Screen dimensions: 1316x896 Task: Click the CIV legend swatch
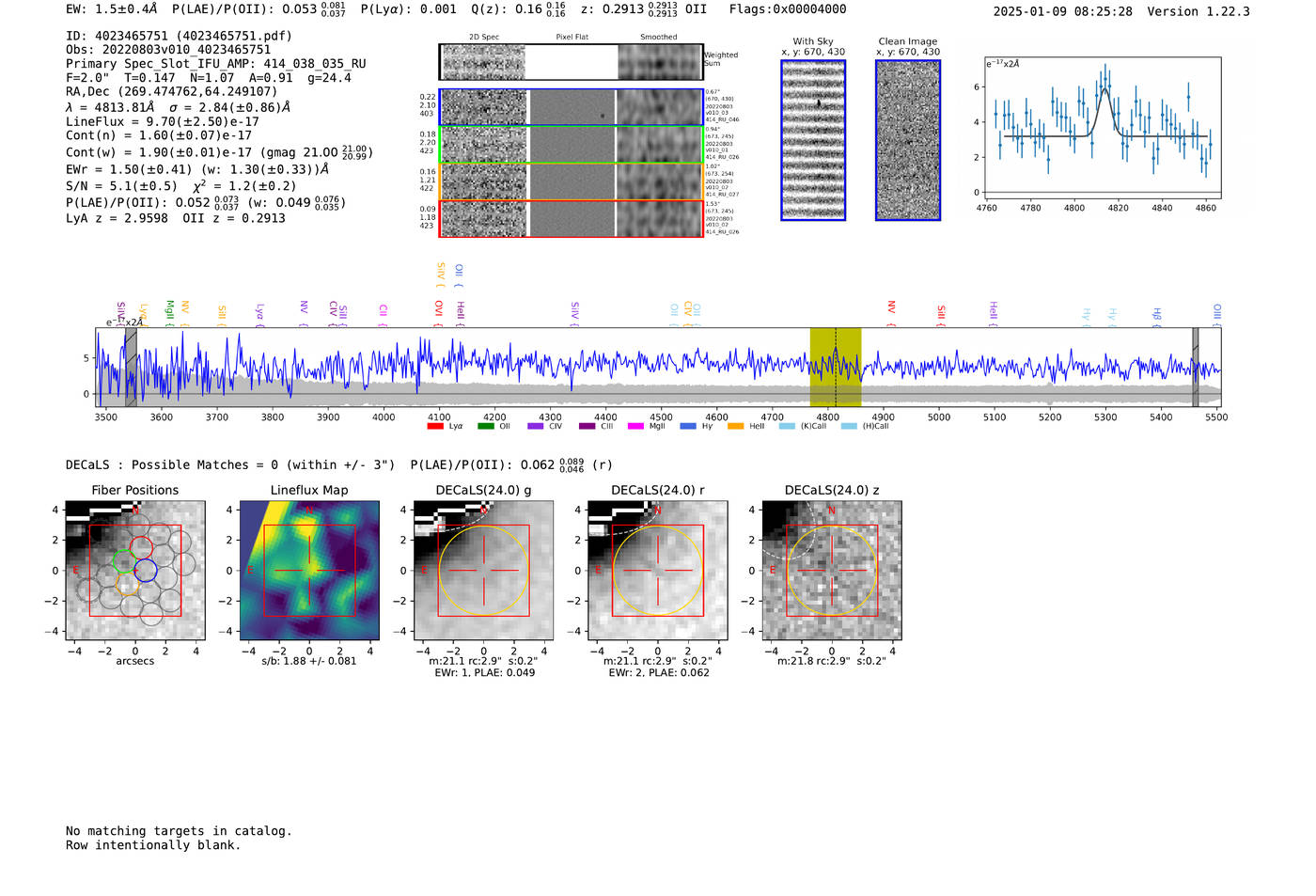(x=536, y=426)
